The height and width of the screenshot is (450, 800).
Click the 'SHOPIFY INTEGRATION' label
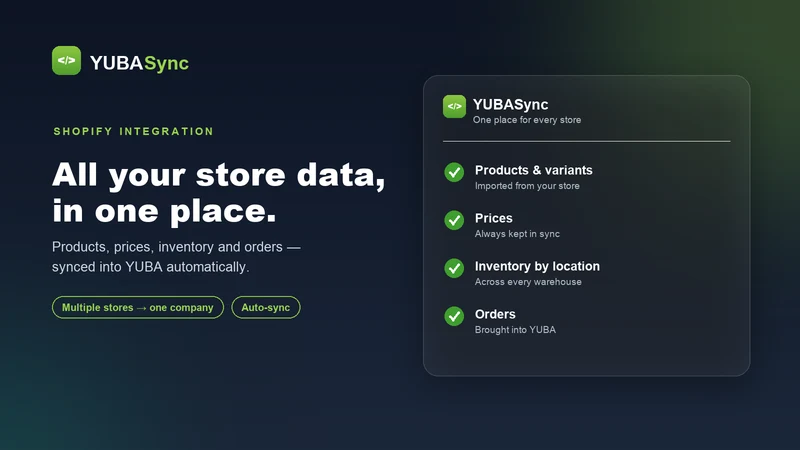134,131
